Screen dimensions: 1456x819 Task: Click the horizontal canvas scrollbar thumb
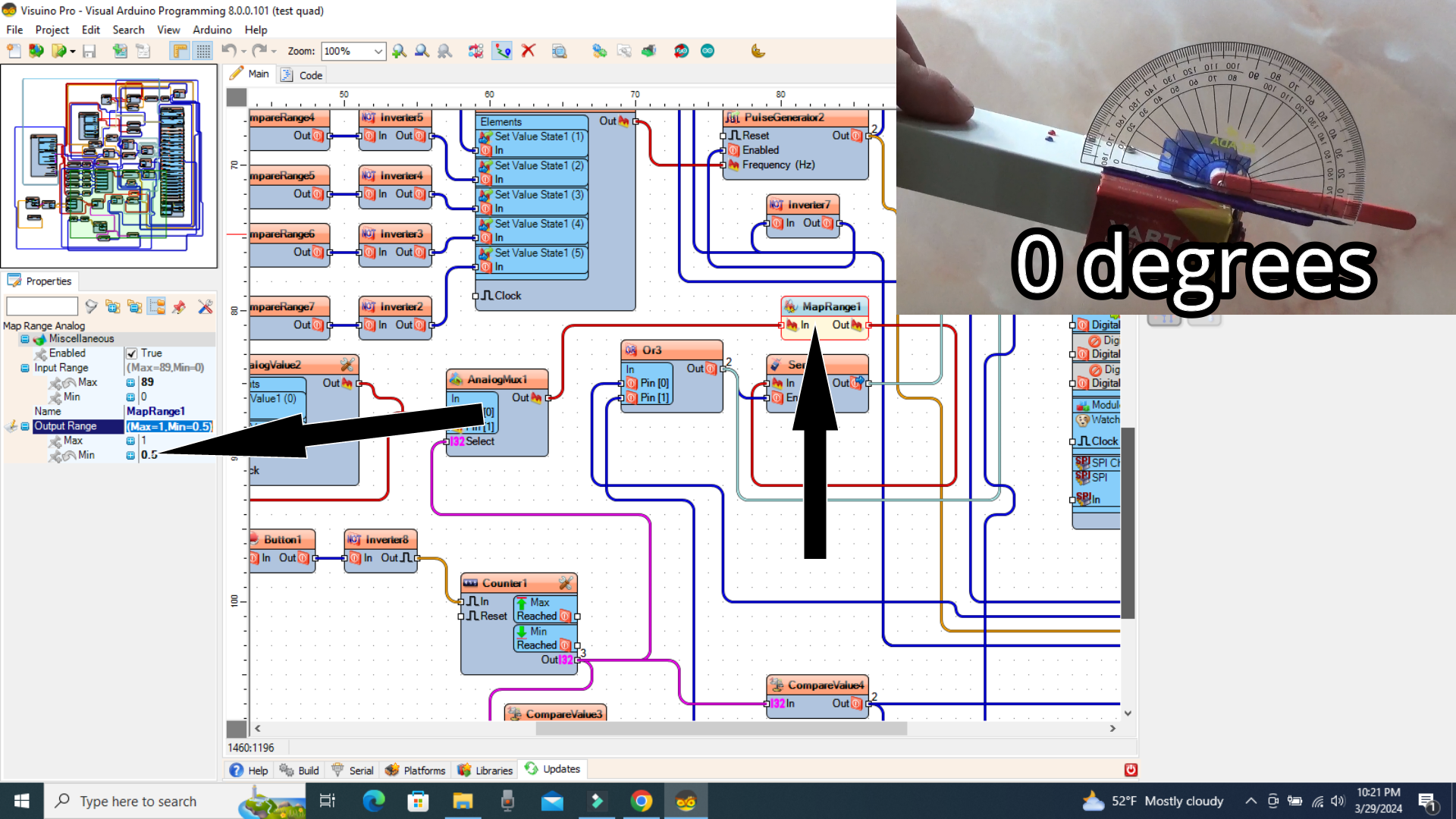pos(721,728)
